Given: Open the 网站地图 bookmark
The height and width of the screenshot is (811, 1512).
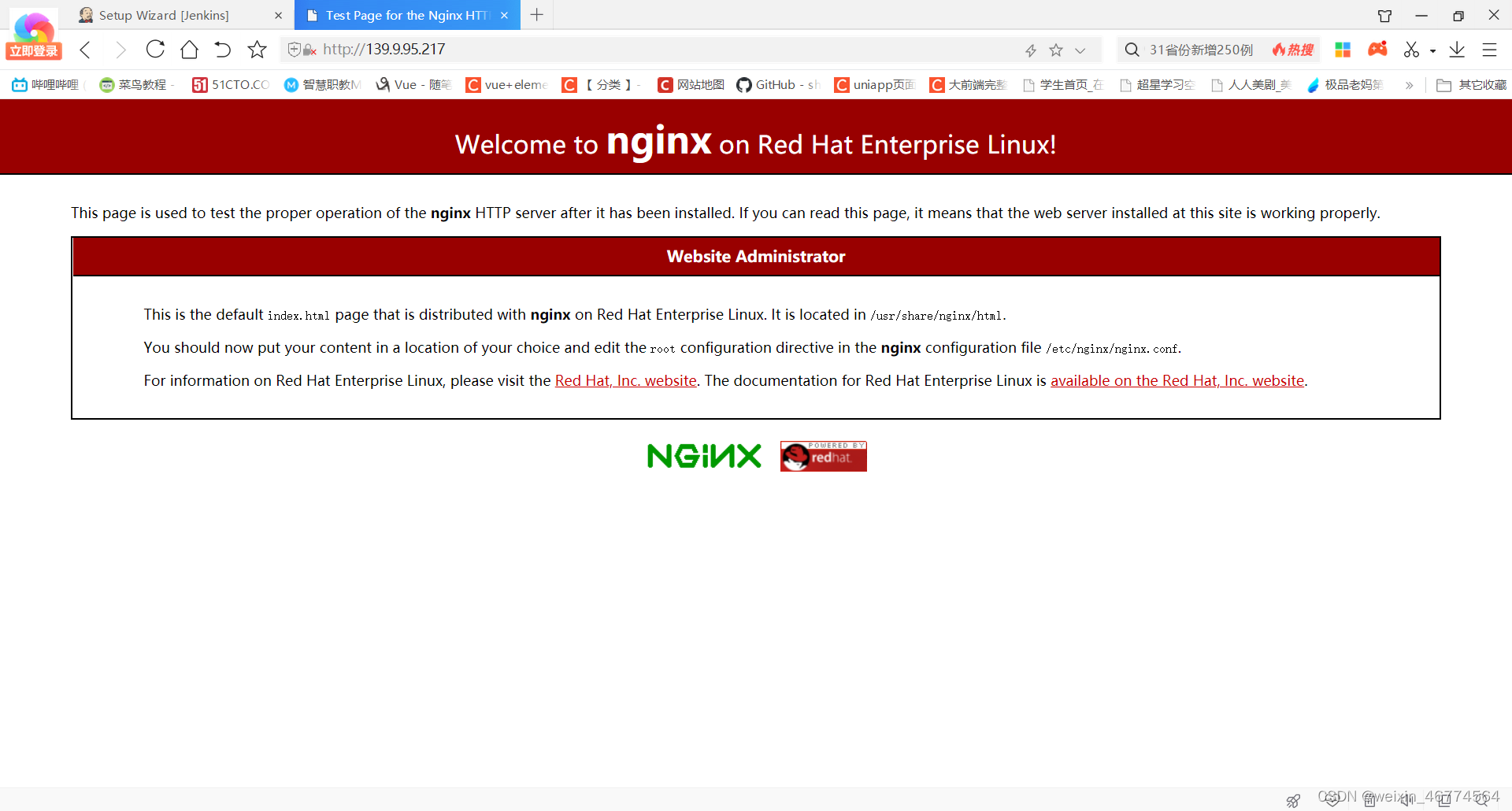Looking at the screenshot, I should (691, 84).
